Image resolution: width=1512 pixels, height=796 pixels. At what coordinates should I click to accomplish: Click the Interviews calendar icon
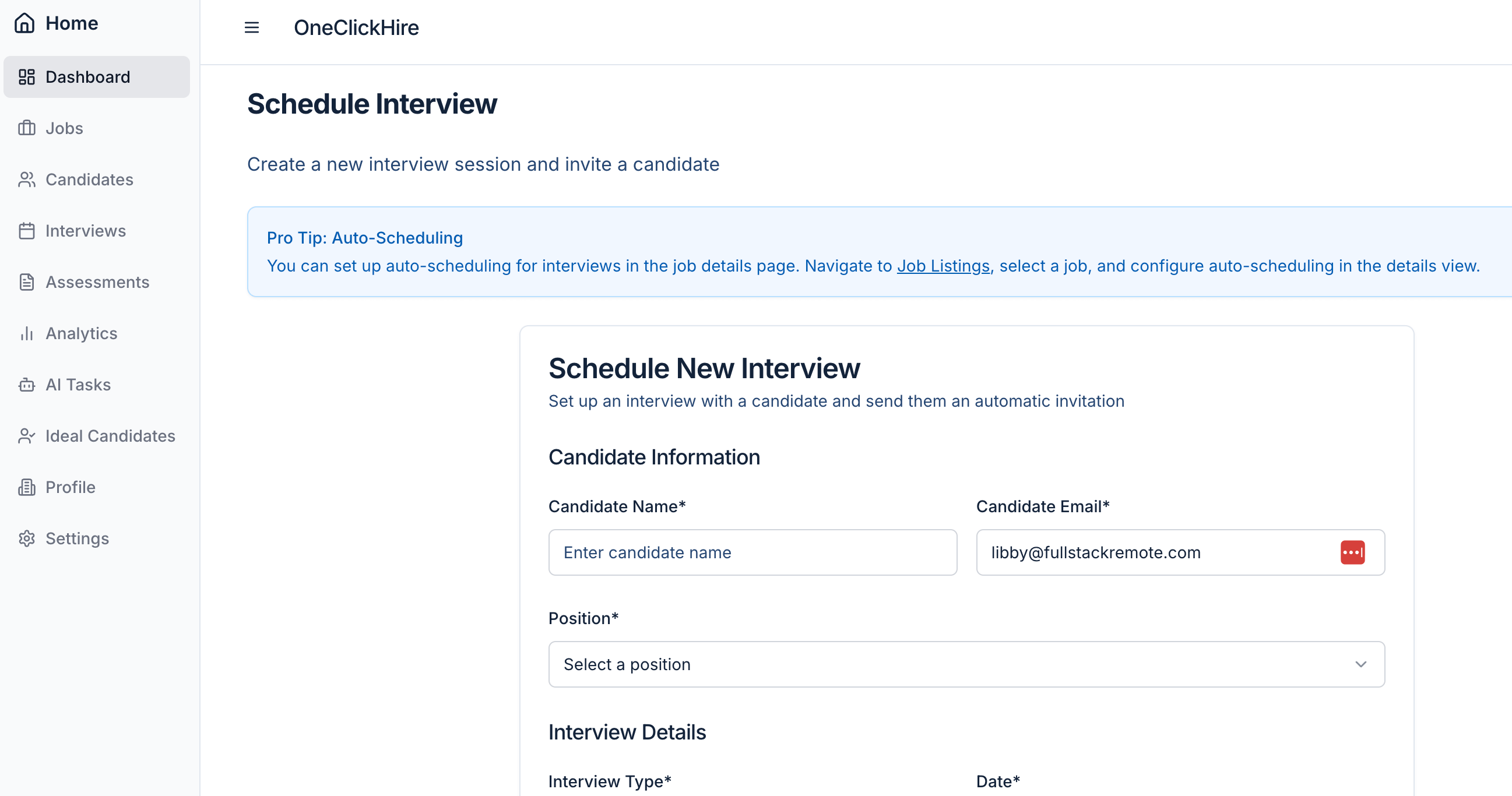coord(27,231)
